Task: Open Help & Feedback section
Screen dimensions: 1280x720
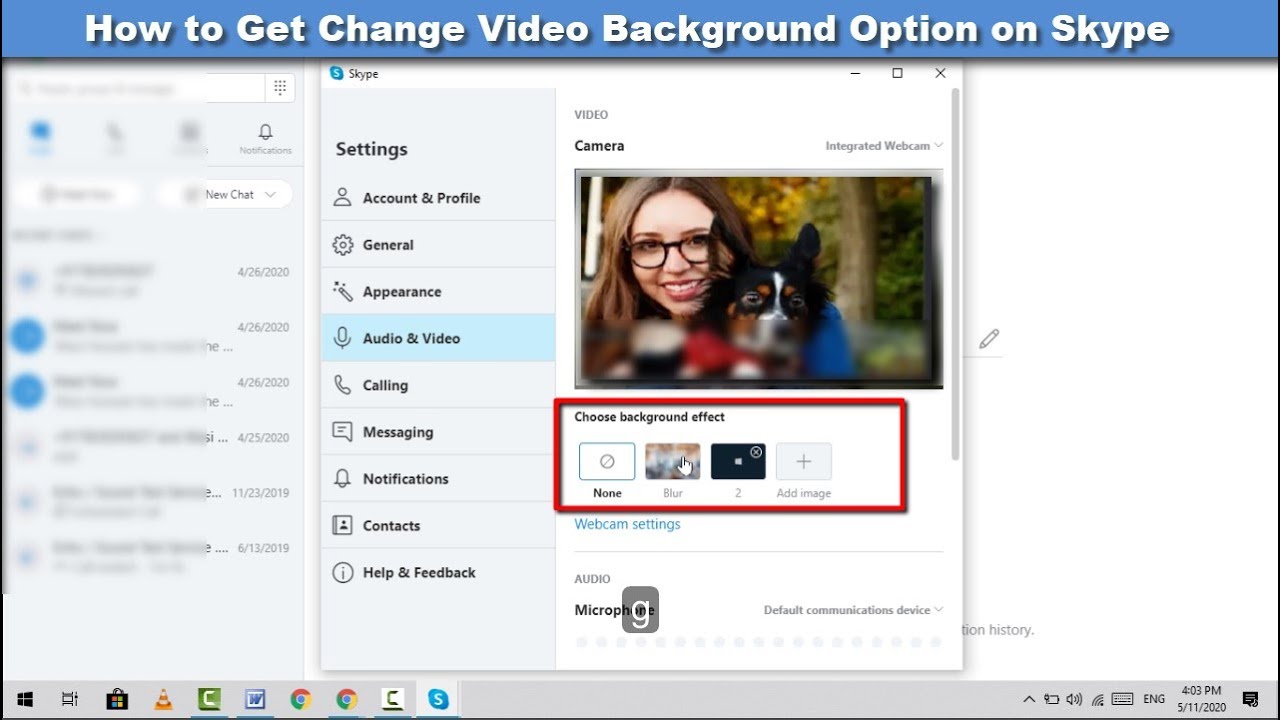Action: (x=438, y=573)
